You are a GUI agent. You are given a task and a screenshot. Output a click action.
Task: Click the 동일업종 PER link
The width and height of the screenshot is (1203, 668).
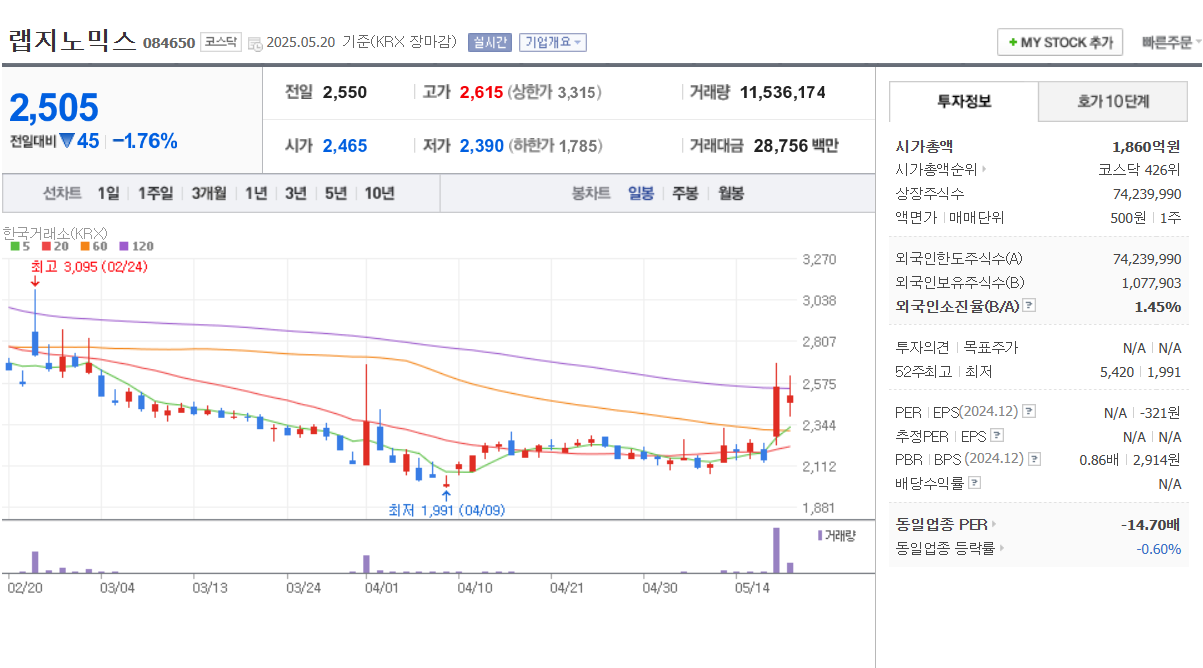tap(941, 524)
